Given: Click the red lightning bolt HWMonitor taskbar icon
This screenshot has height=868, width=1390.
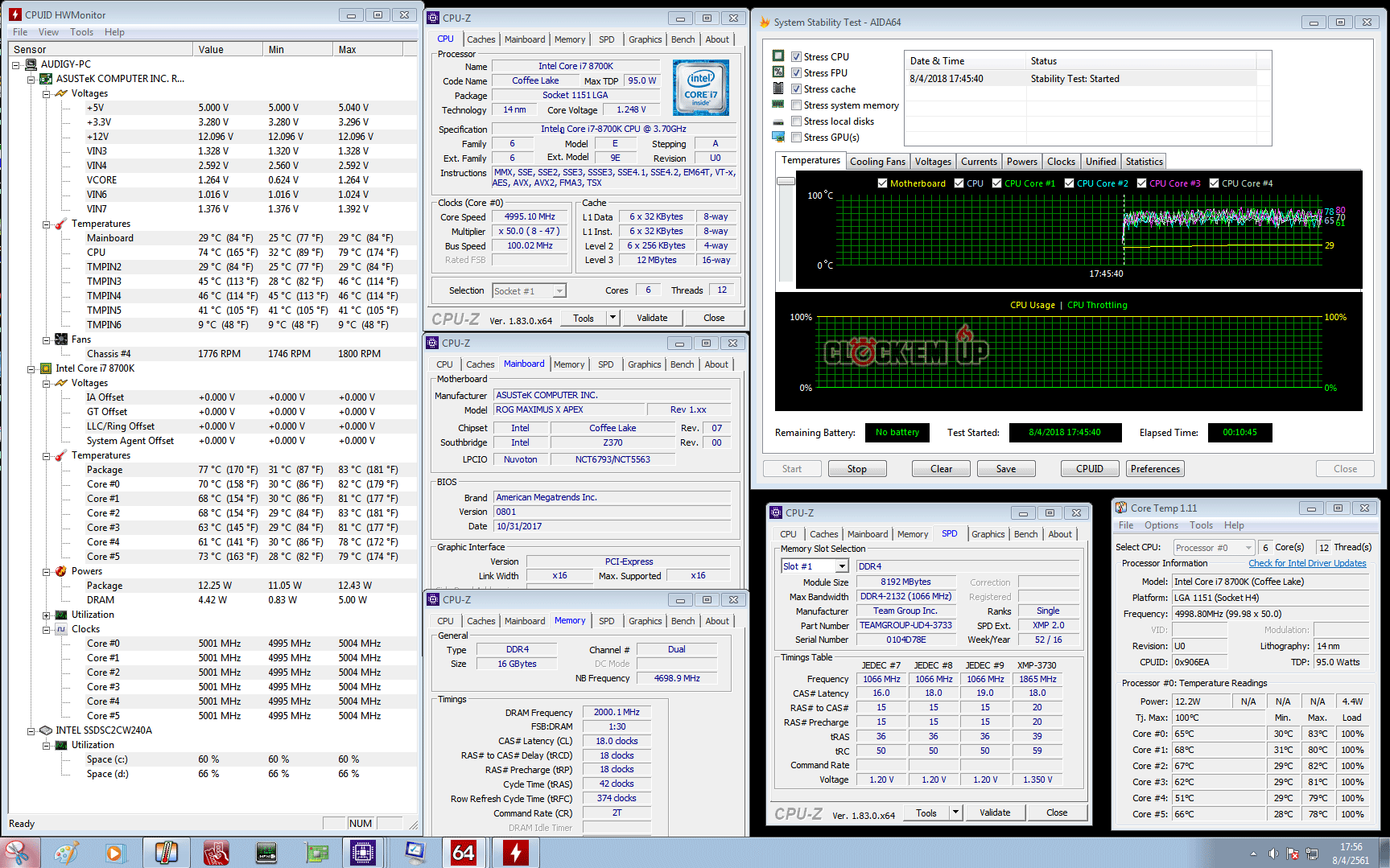Looking at the screenshot, I should [x=515, y=852].
